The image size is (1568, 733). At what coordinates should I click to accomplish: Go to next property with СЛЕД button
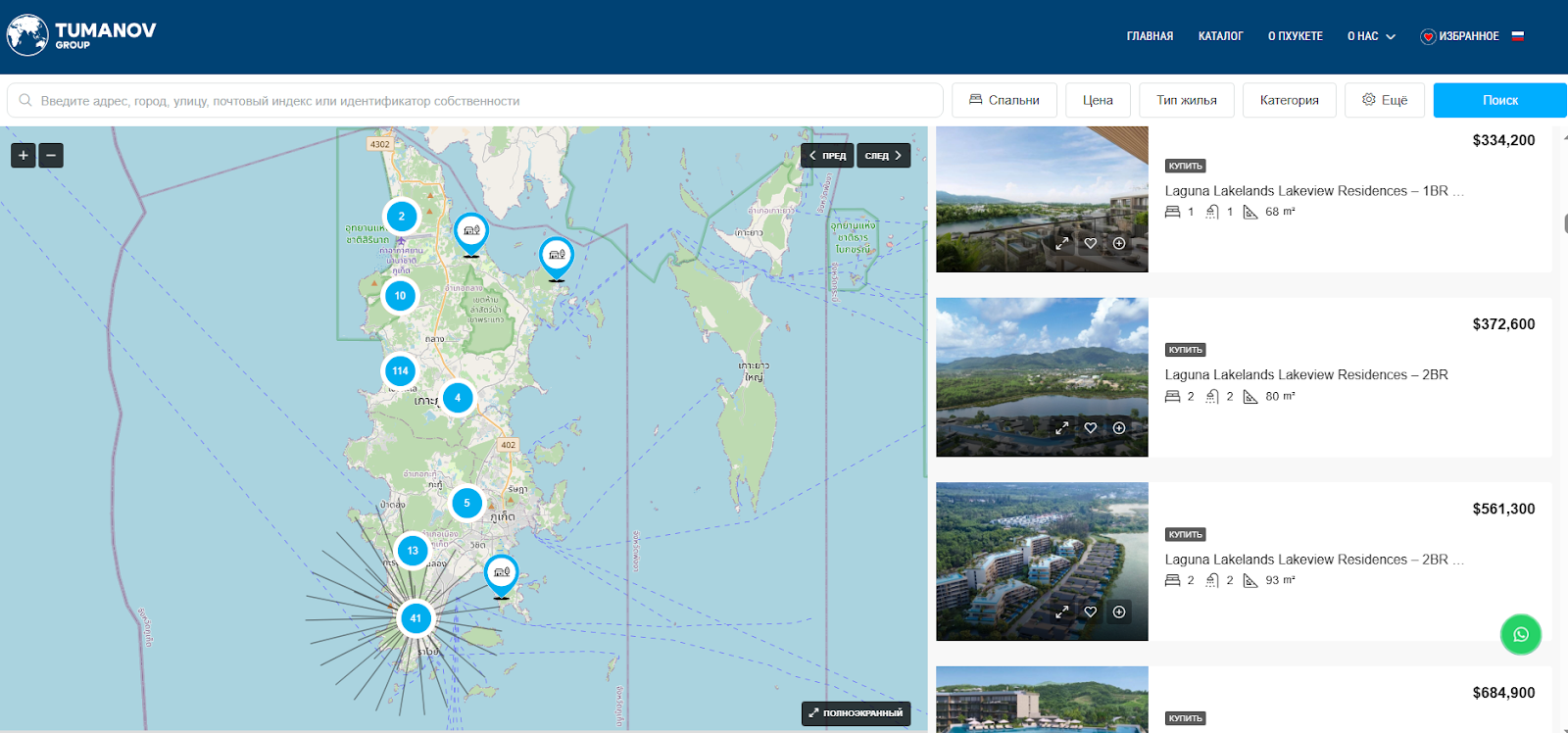click(884, 155)
